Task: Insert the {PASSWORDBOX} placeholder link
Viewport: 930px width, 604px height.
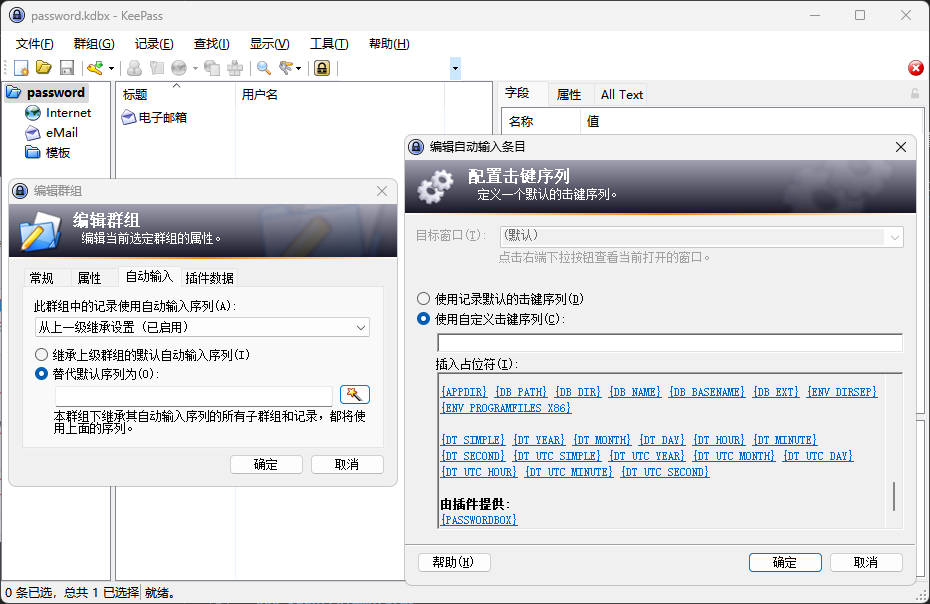Action: (479, 520)
